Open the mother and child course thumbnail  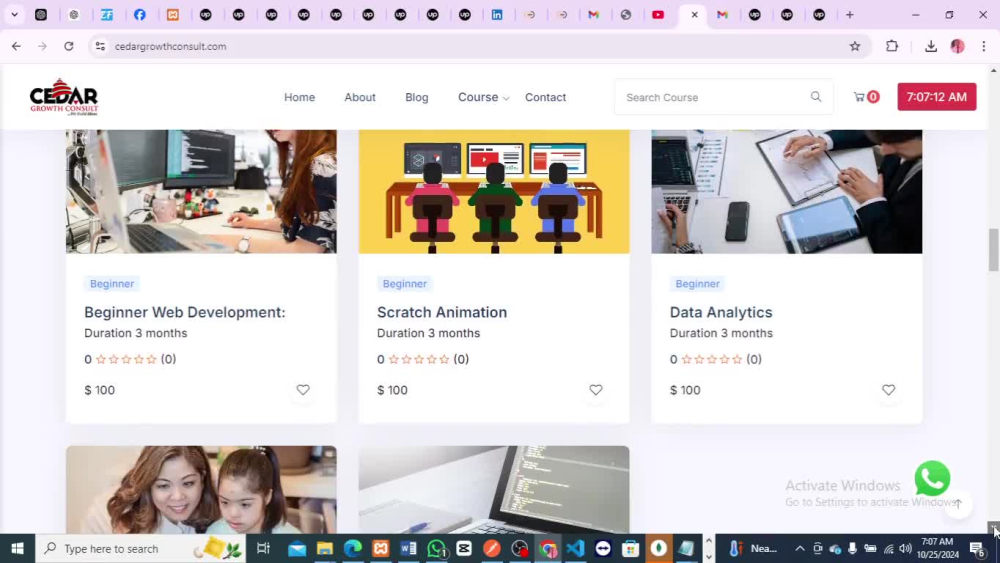point(201,490)
